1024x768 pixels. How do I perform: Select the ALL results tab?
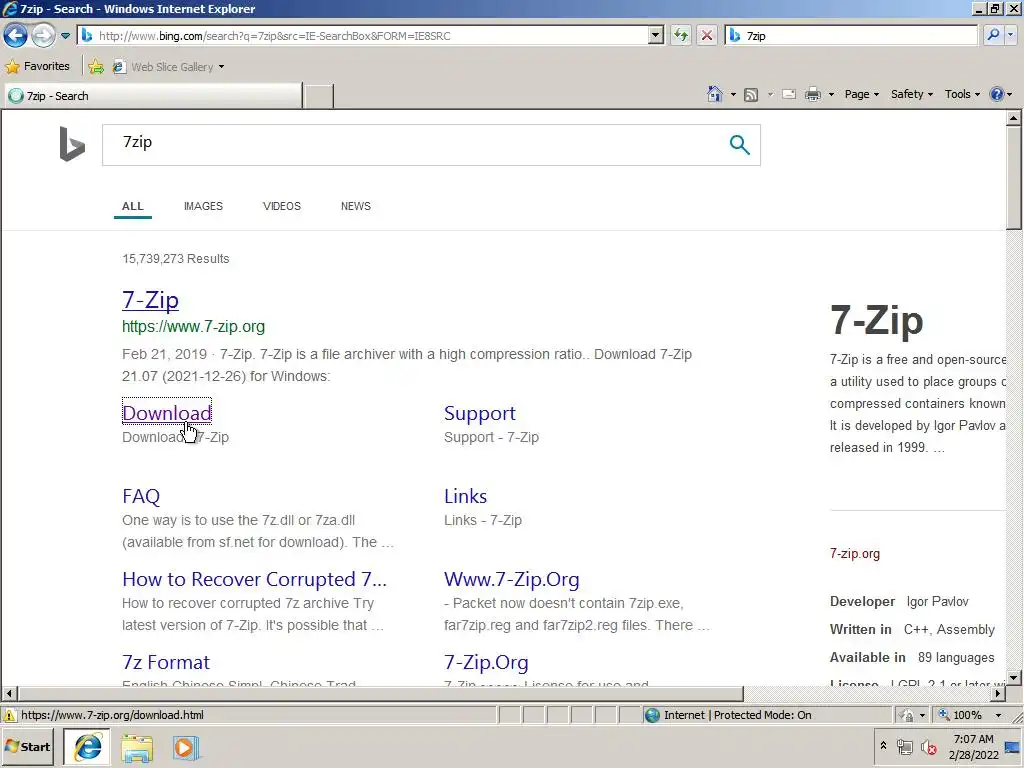[133, 206]
